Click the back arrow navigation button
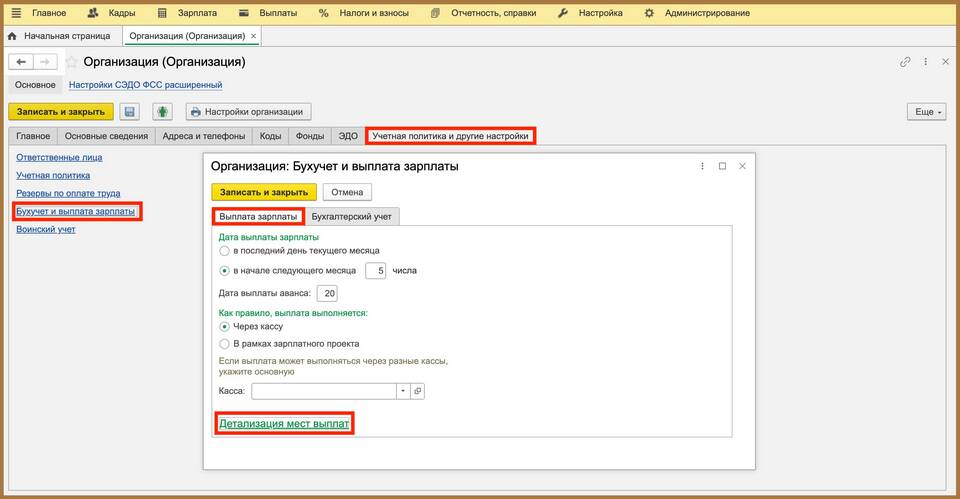Viewport: 960px width, 499px height. 22,62
